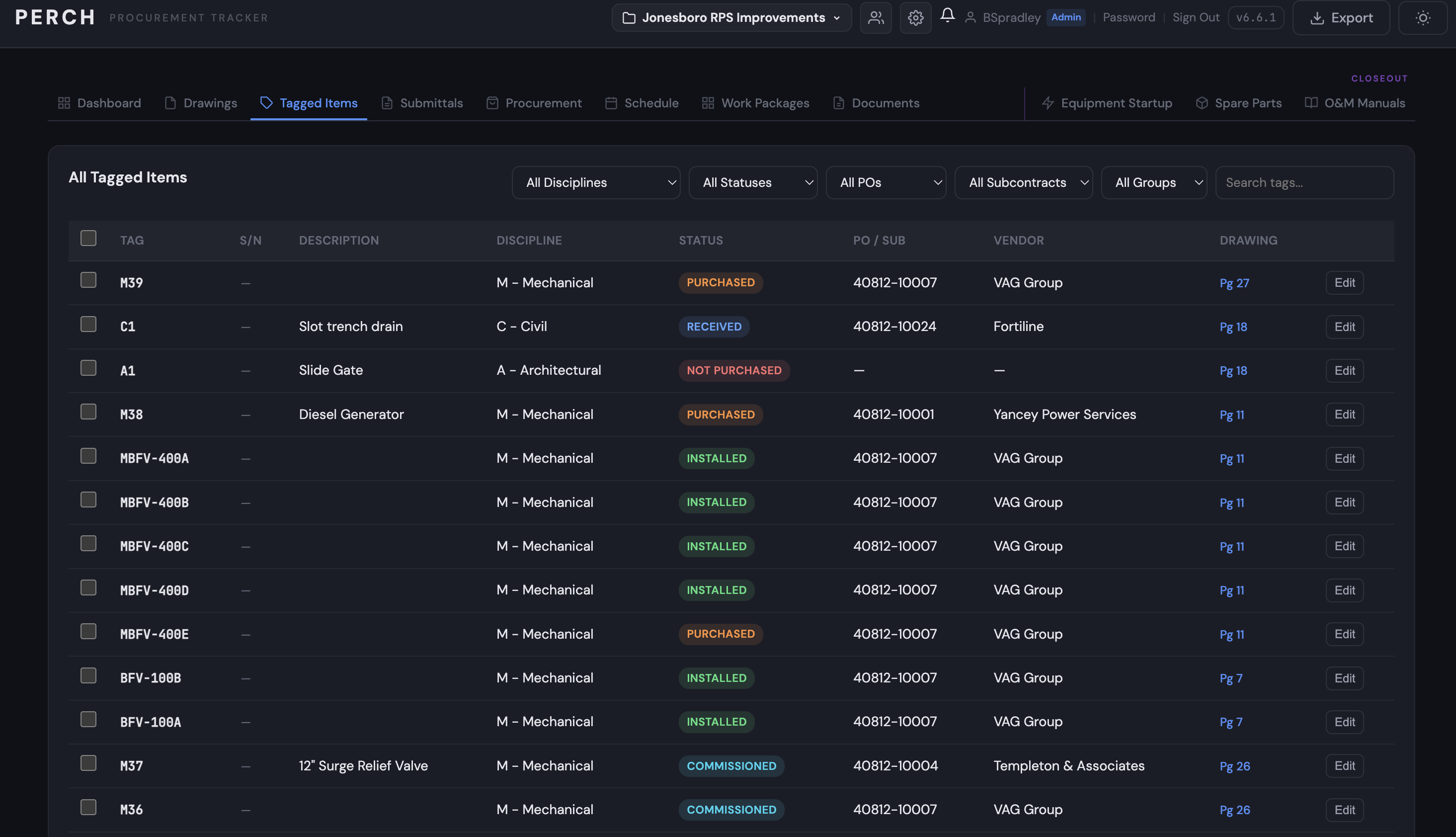The height and width of the screenshot is (837, 1456).
Task: Open settings gear icon
Action: tap(915, 18)
